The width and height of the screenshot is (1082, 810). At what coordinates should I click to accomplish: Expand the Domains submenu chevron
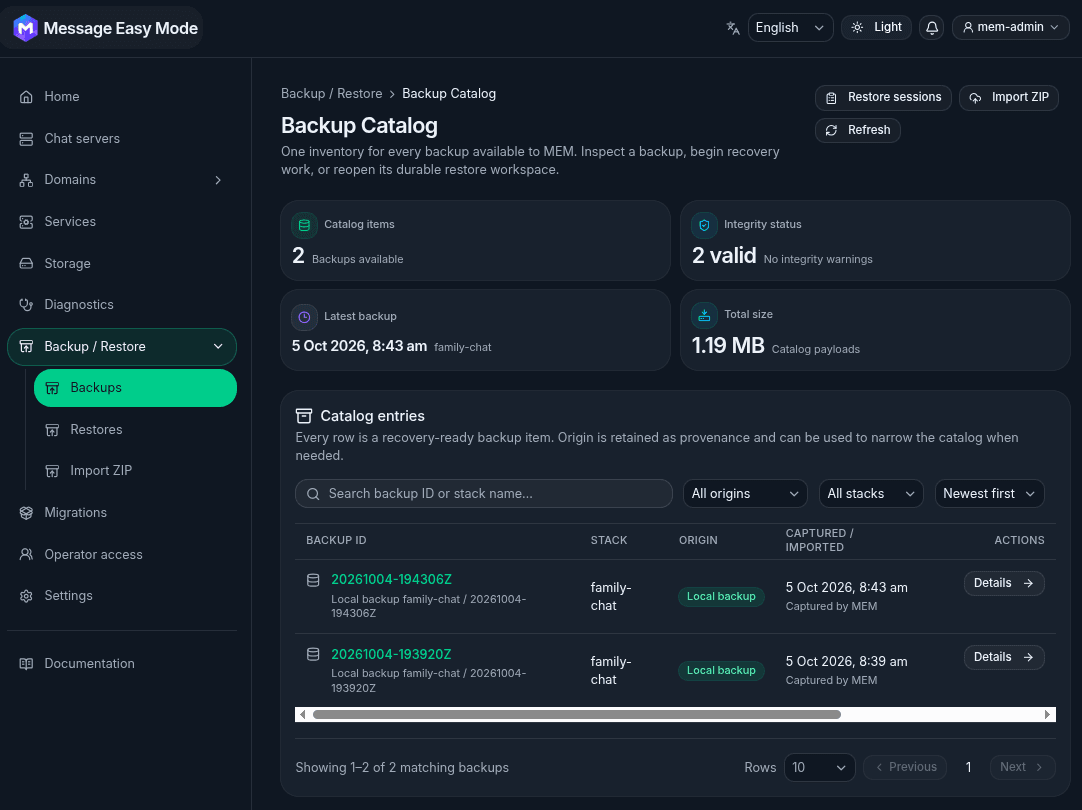[x=218, y=180]
